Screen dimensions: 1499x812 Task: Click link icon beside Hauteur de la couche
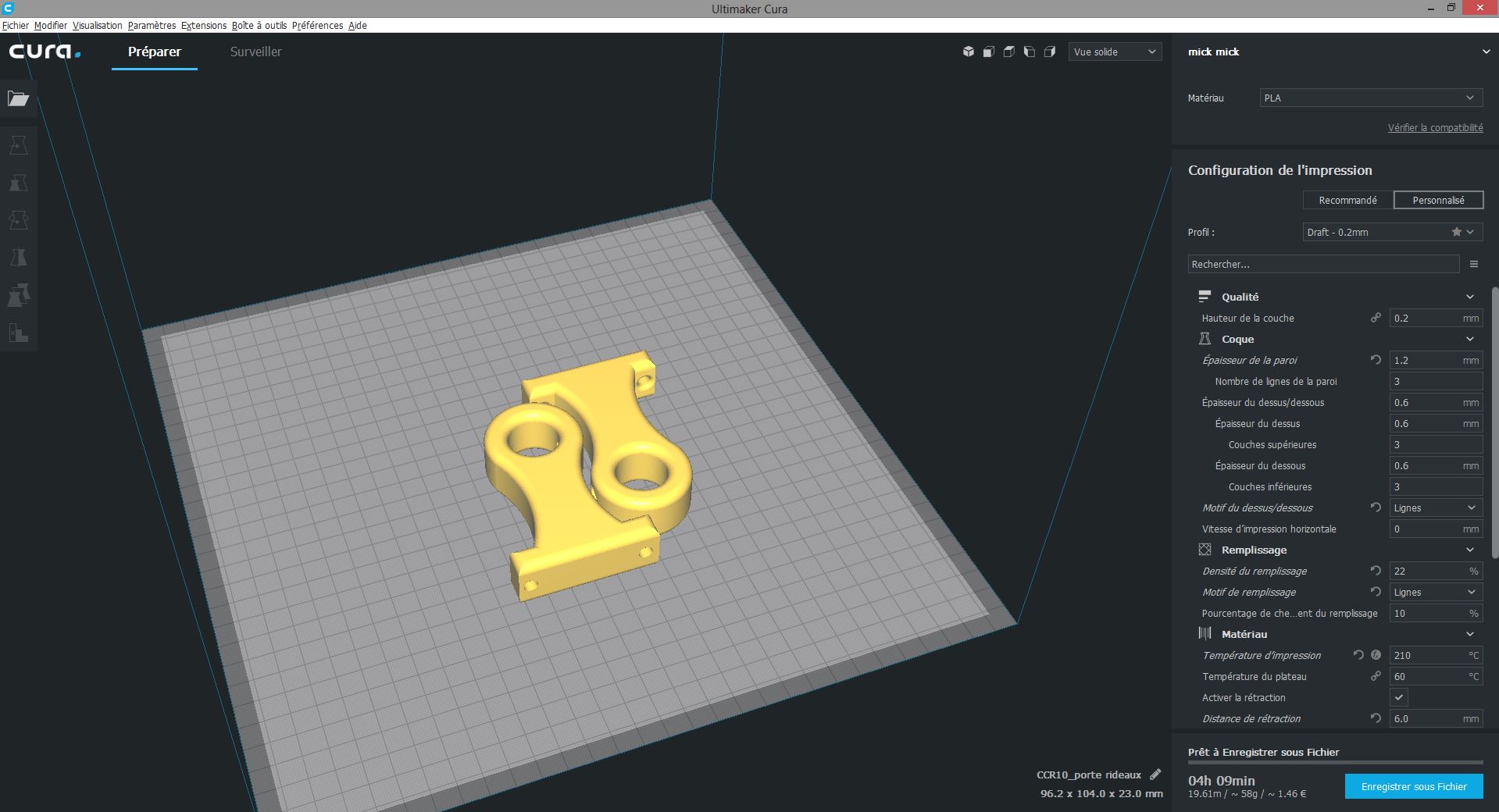pos(1376,318)
